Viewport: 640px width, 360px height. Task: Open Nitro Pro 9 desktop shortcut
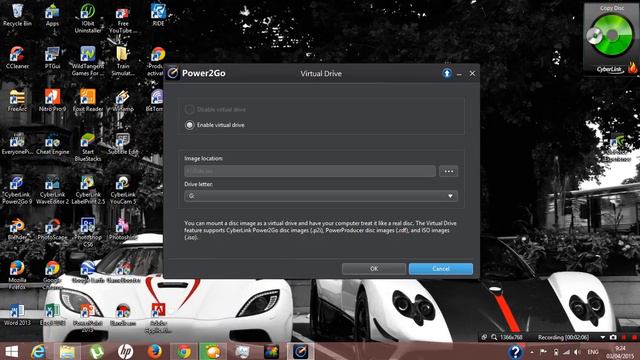pos(52,100)
